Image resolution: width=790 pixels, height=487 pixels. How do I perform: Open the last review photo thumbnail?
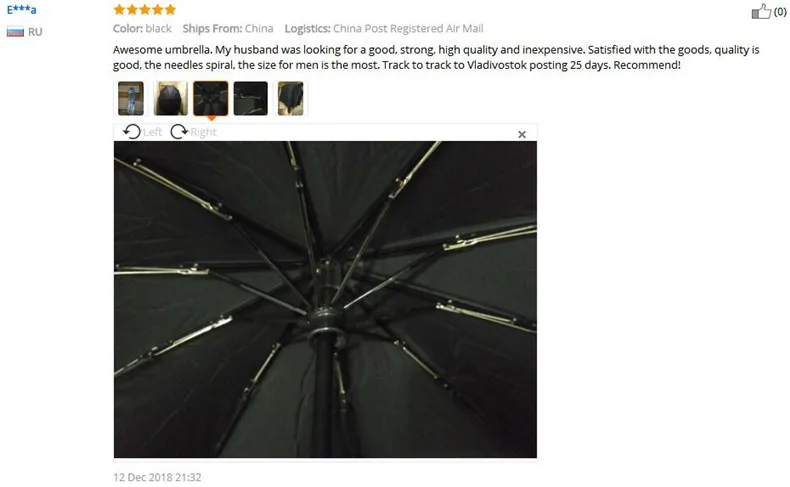pyautogui.click(x=291, y=98)
